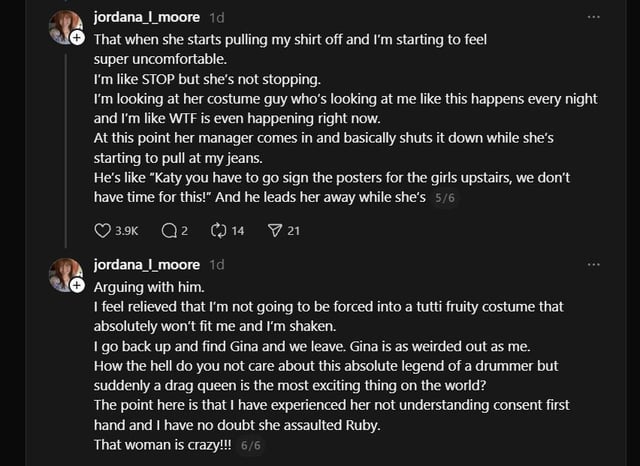Click the jordana_l_moore username on the second post

[148, 264]
